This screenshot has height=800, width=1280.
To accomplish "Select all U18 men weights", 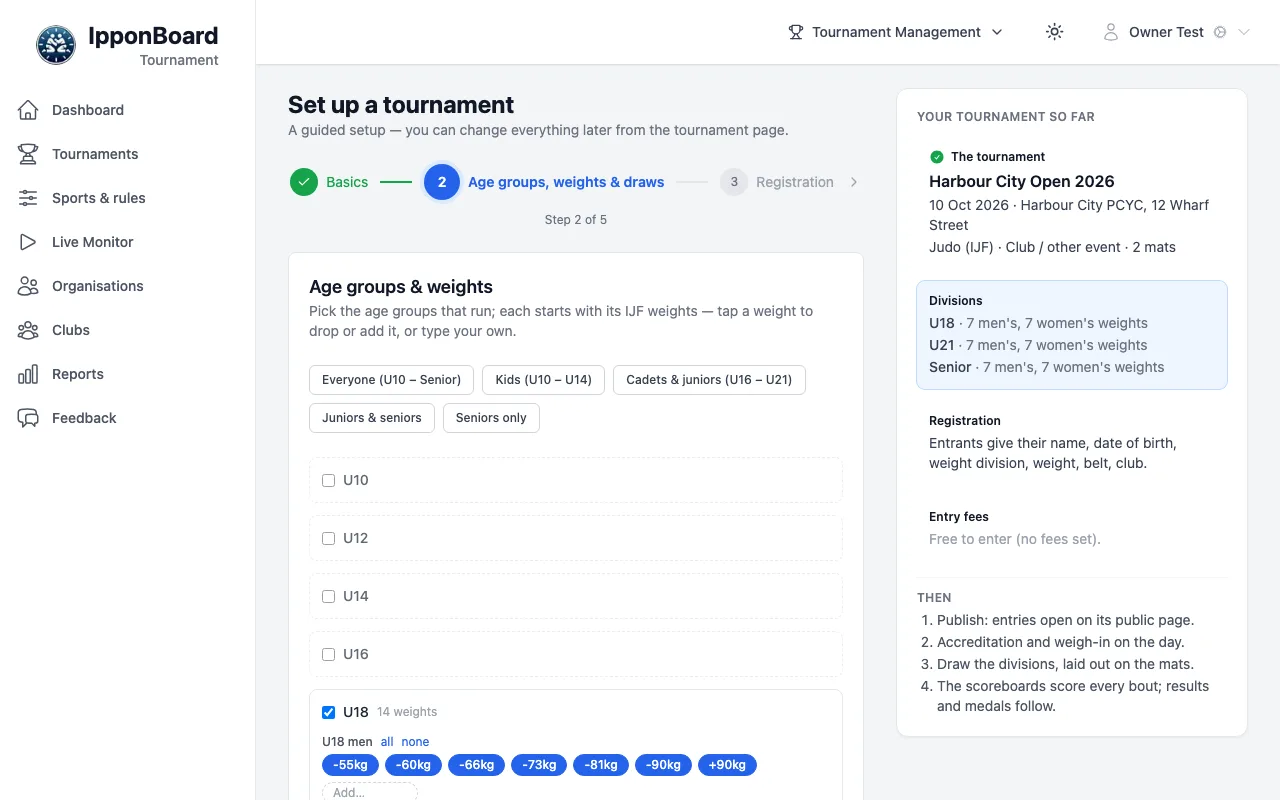I will 387,742.
